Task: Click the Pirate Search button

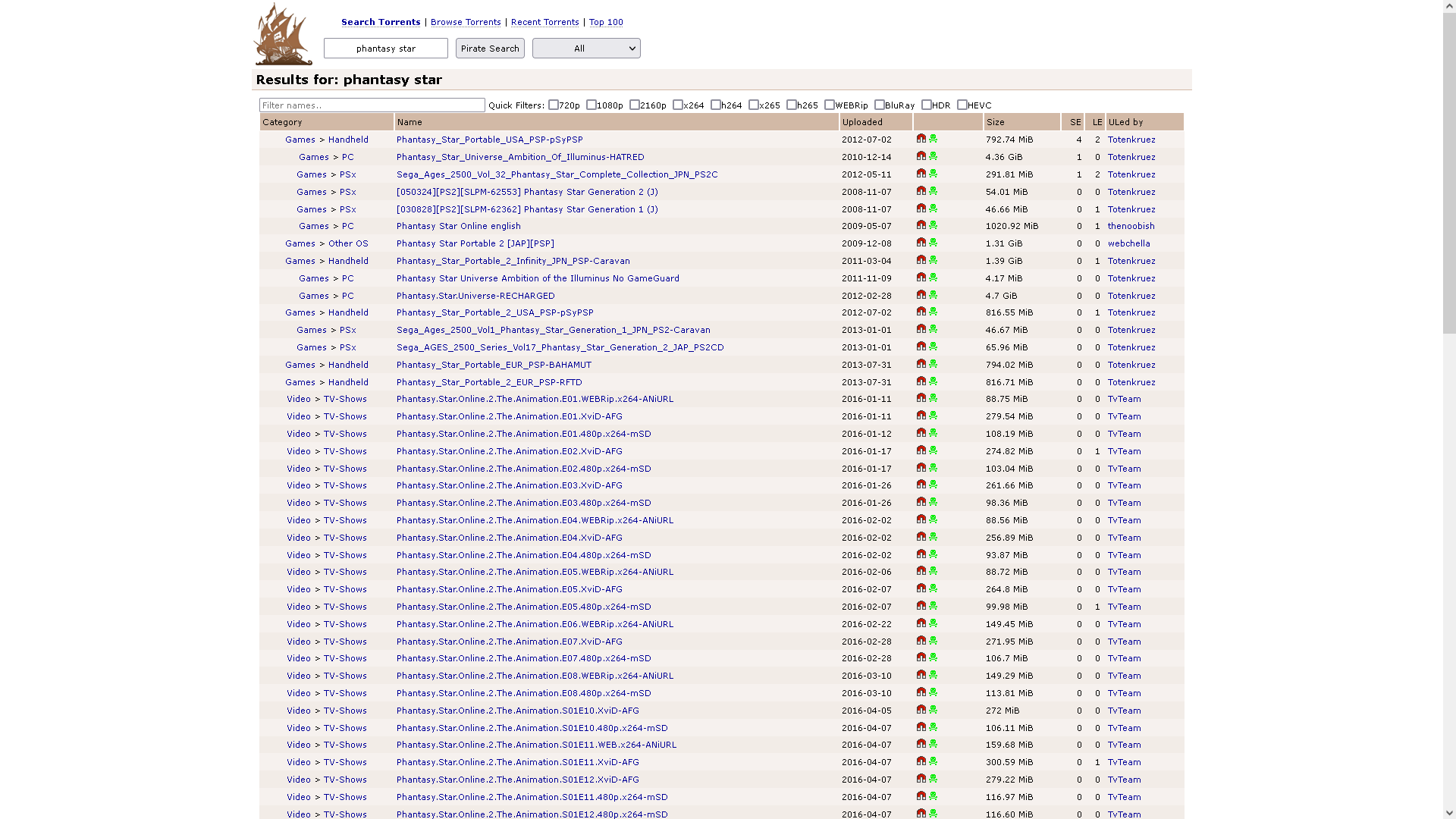Action: [x=490, y=49]
